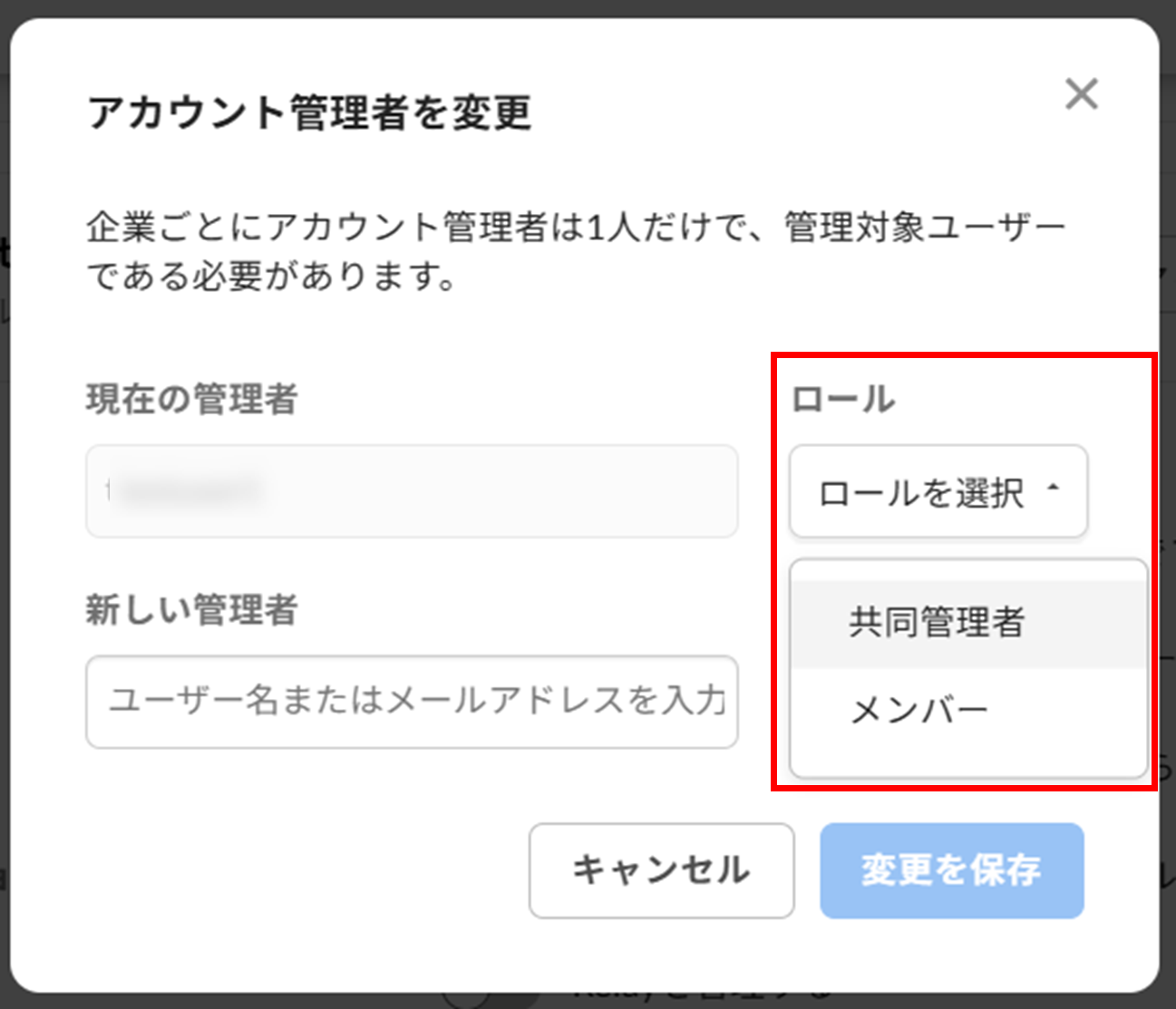Click the アカウント管理者を変更 dialog title
This screenshot has height=1009, width=1176.
coord(309,113)
